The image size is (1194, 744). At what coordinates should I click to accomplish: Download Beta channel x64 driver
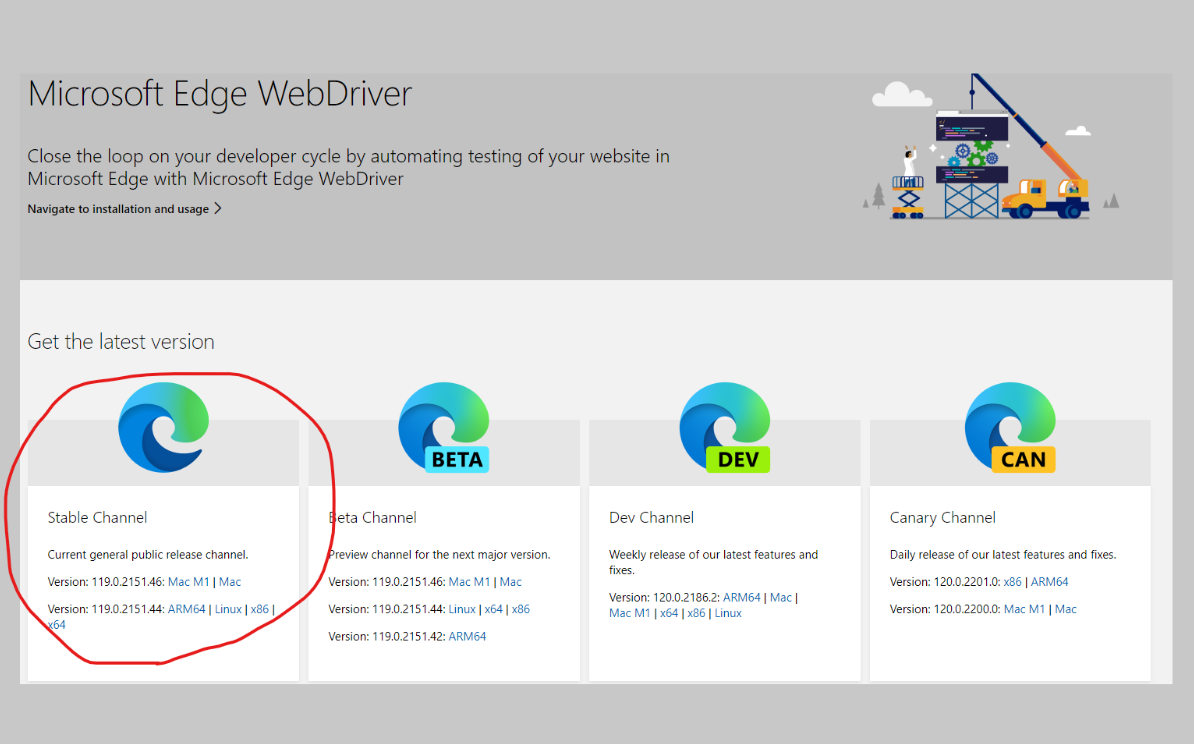[493, 609]
